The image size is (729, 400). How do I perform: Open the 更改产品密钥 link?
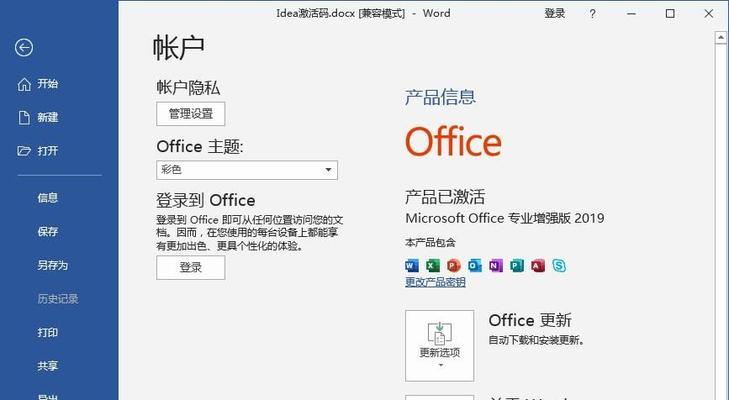(435, 282)
